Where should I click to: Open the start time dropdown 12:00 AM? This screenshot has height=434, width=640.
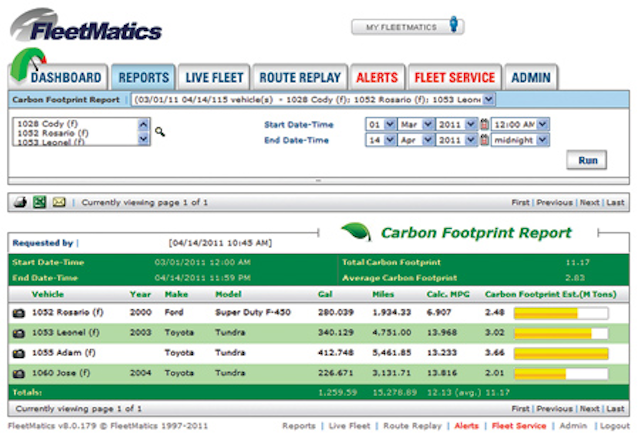coord(520,124)
